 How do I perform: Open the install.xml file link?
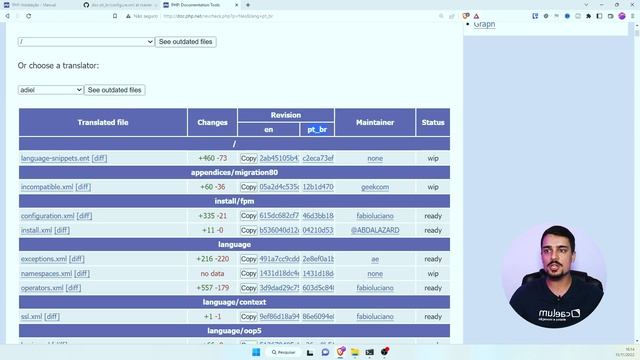pos(36,230)
